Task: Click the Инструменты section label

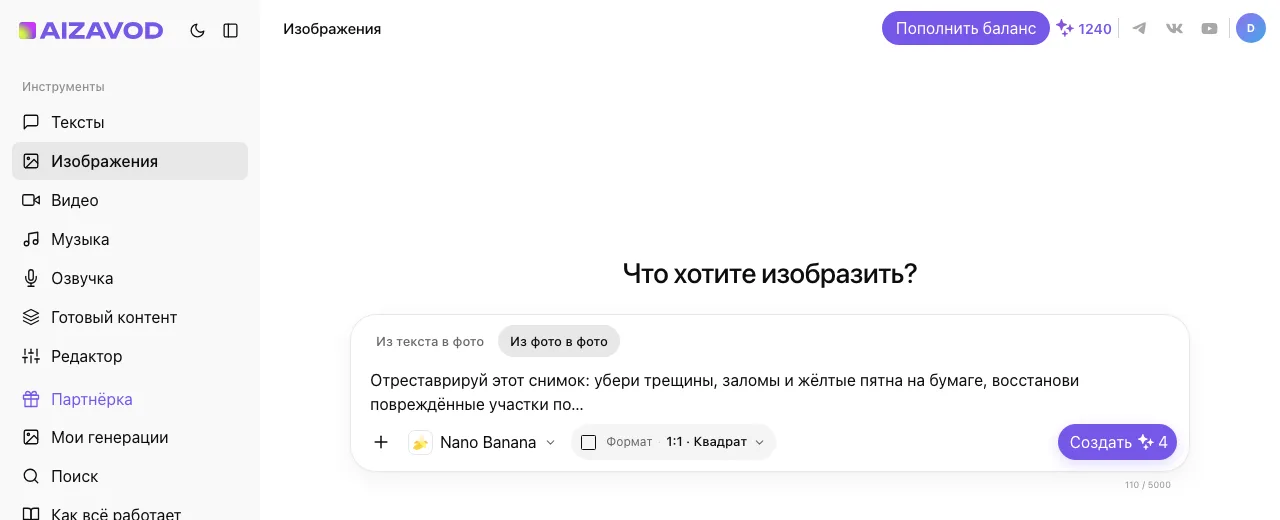Action: tap(63, 87)
